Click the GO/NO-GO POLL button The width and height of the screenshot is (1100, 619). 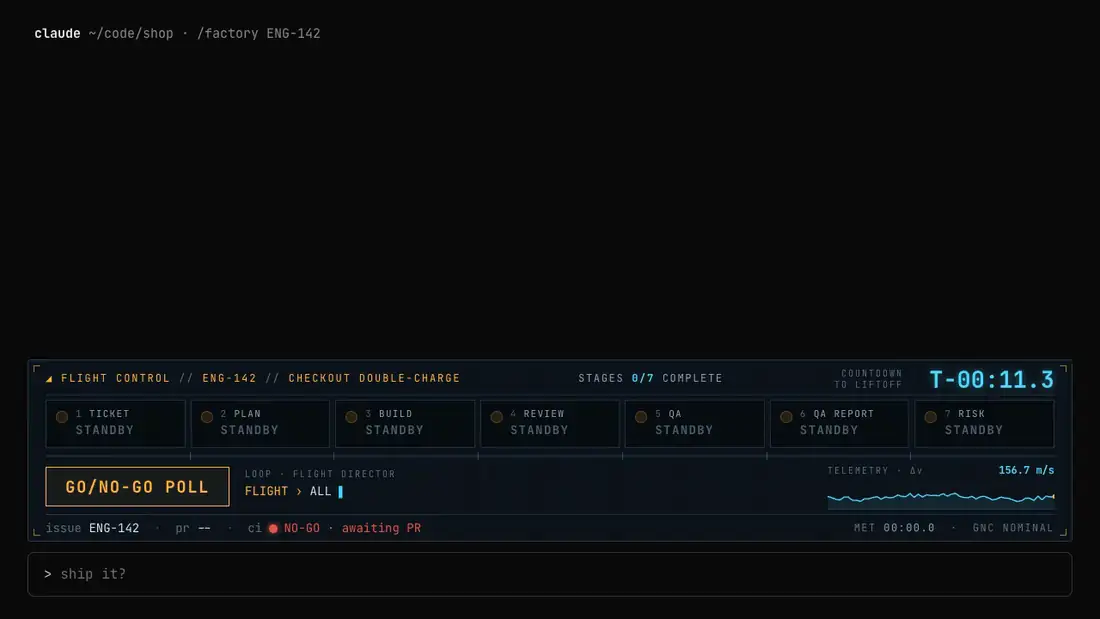pos(138,486)
